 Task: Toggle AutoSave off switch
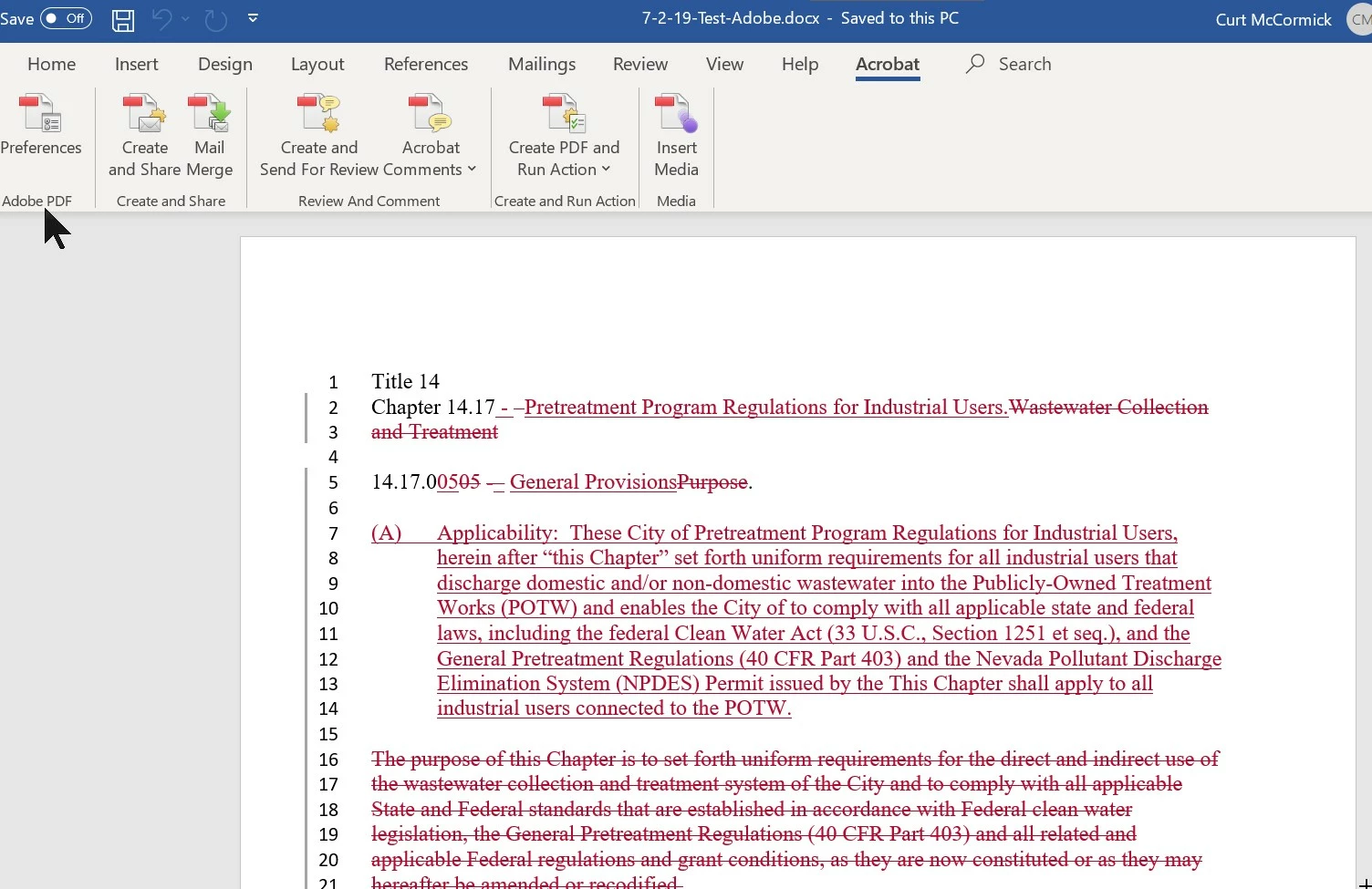pyautogui.click(x=66, y=18)
